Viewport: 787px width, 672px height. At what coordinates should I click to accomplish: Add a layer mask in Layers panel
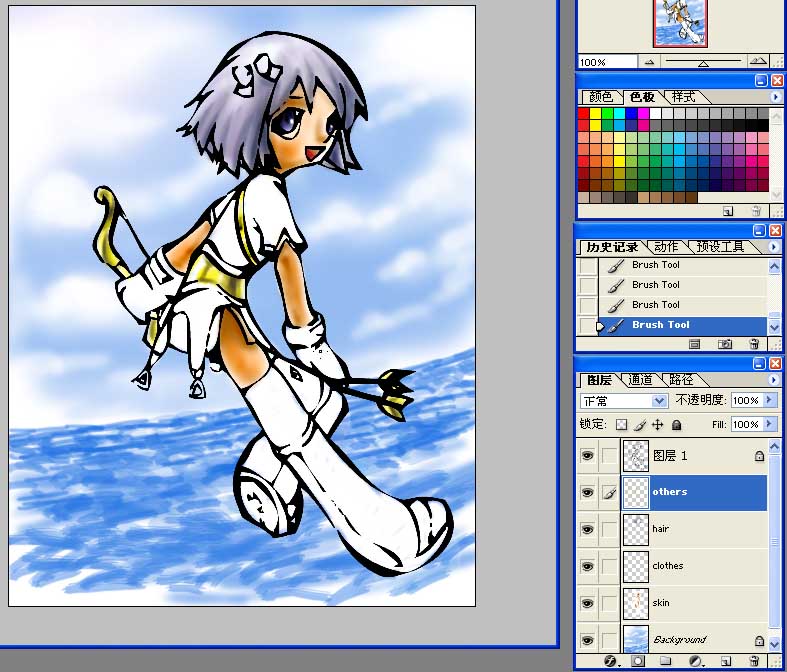click(x=637, y=661)
